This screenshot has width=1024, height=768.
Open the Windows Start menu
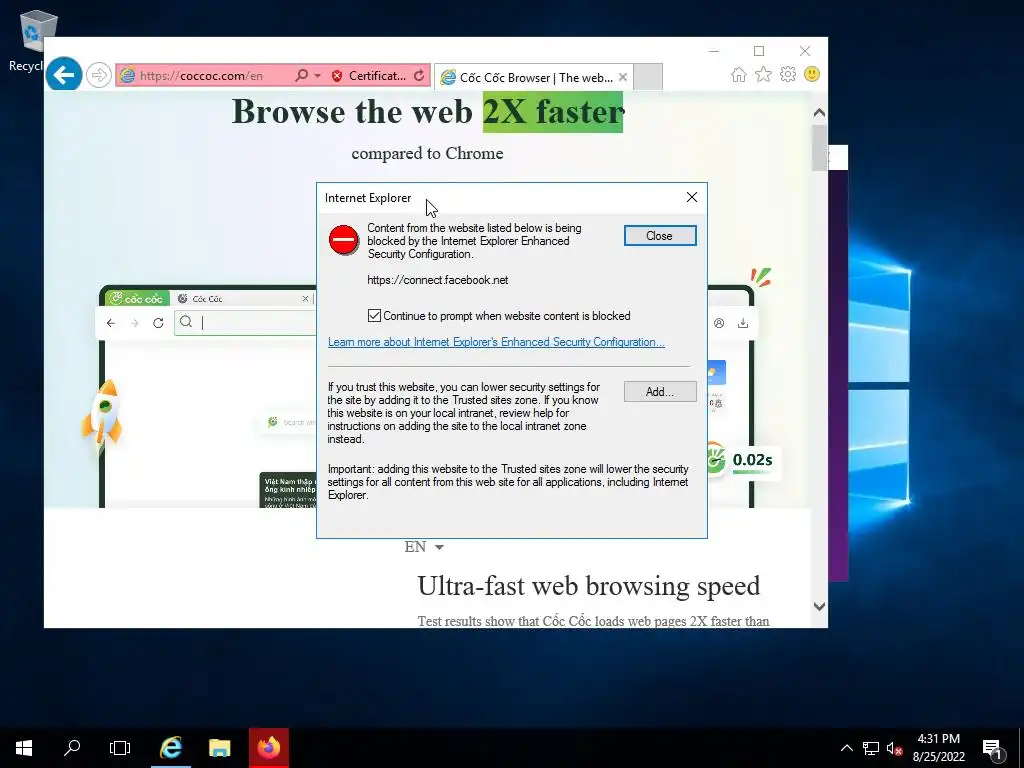click(24, 748)
